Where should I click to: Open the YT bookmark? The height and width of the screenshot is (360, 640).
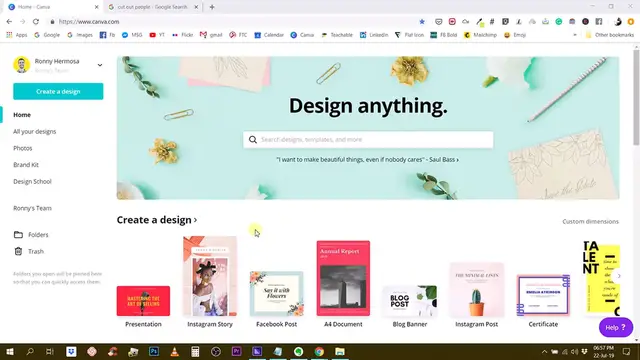click(x=157, y=35)
